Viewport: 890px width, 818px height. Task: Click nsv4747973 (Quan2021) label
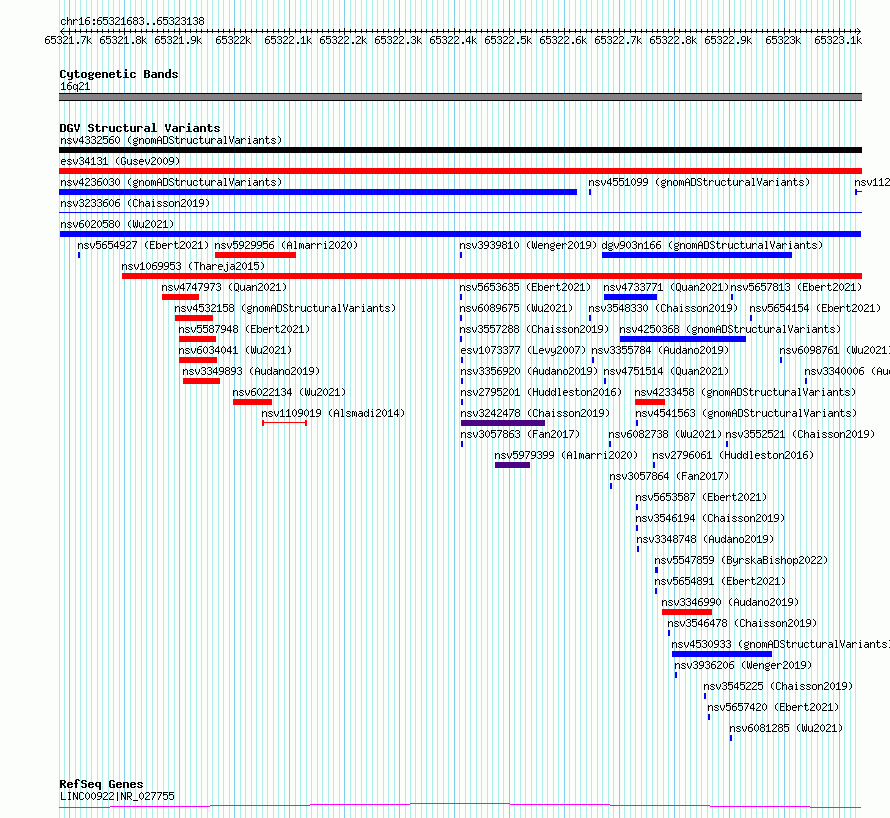tap(224, 287)
